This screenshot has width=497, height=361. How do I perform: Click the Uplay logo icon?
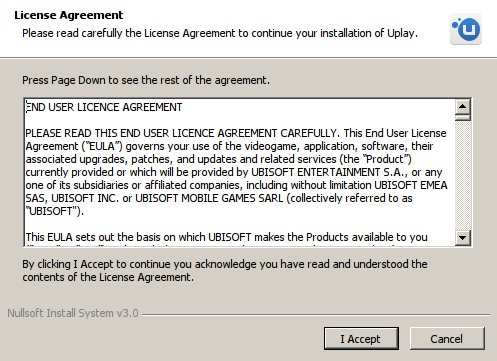click(466, 29)
